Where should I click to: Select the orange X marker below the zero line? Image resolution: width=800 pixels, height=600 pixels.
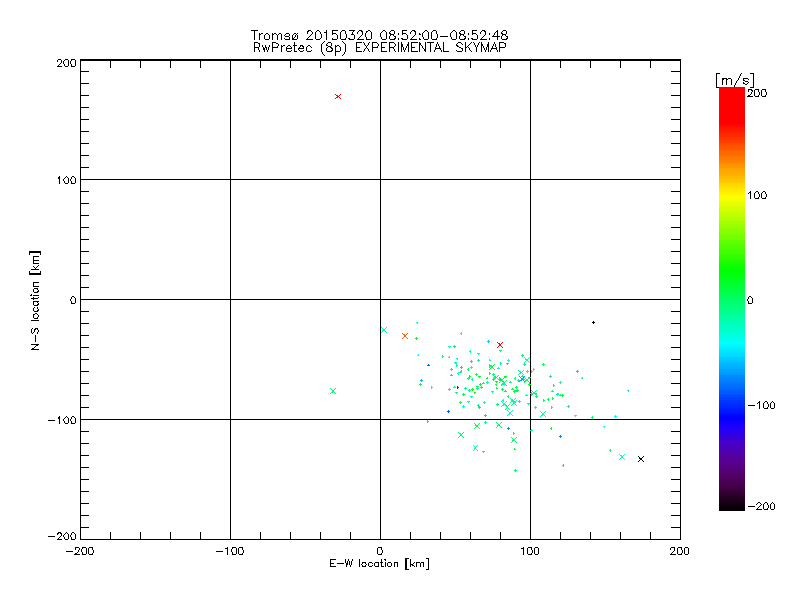point(405,336)
